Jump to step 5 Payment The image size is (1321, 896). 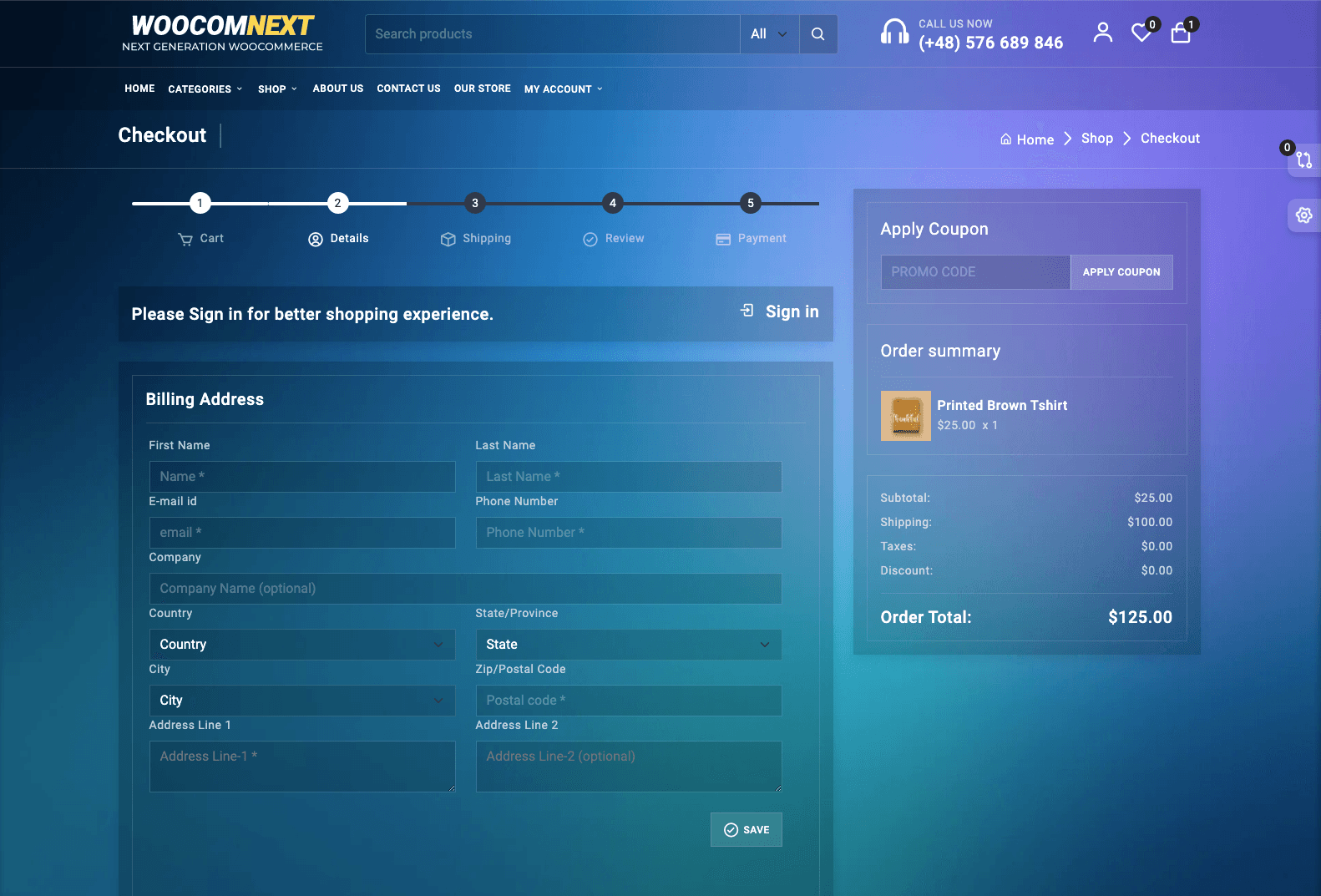click(x=750, y=203)
